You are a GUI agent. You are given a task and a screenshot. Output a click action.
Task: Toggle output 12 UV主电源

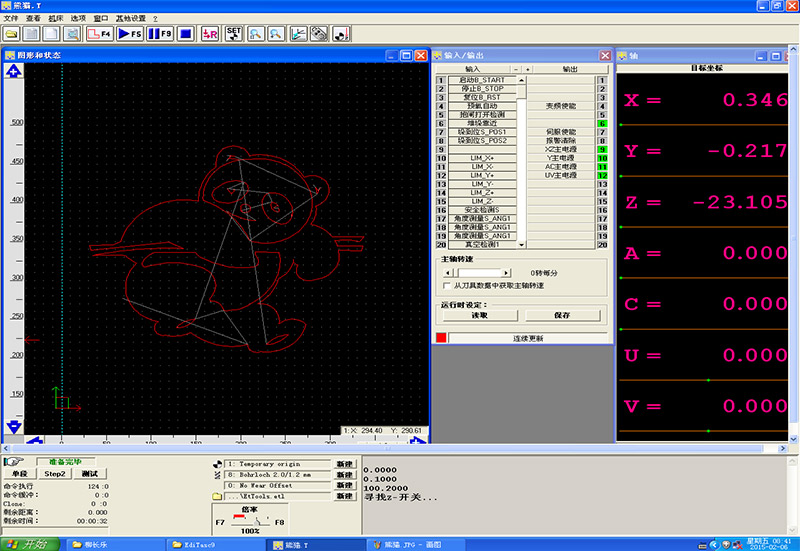click(x=602, y=176)
